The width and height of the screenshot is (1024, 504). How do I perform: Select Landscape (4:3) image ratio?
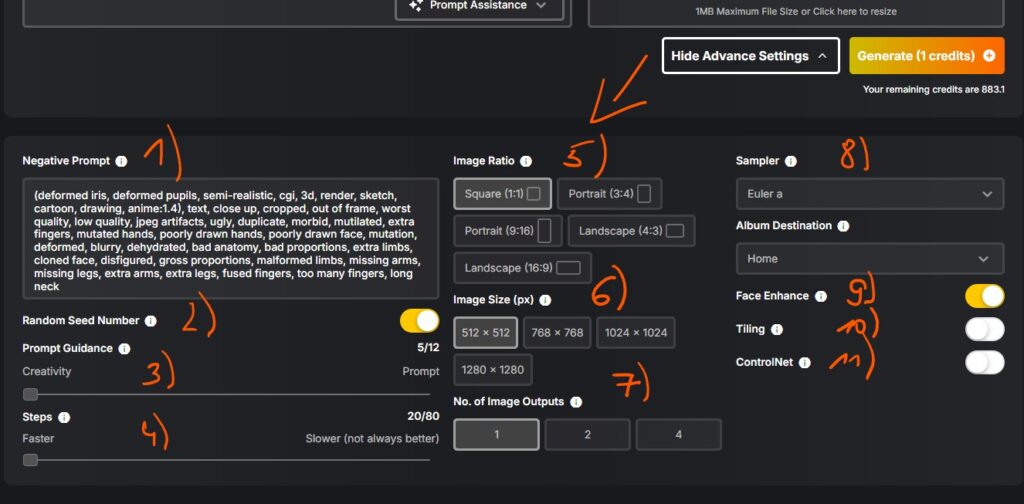[x=631, y=231]
